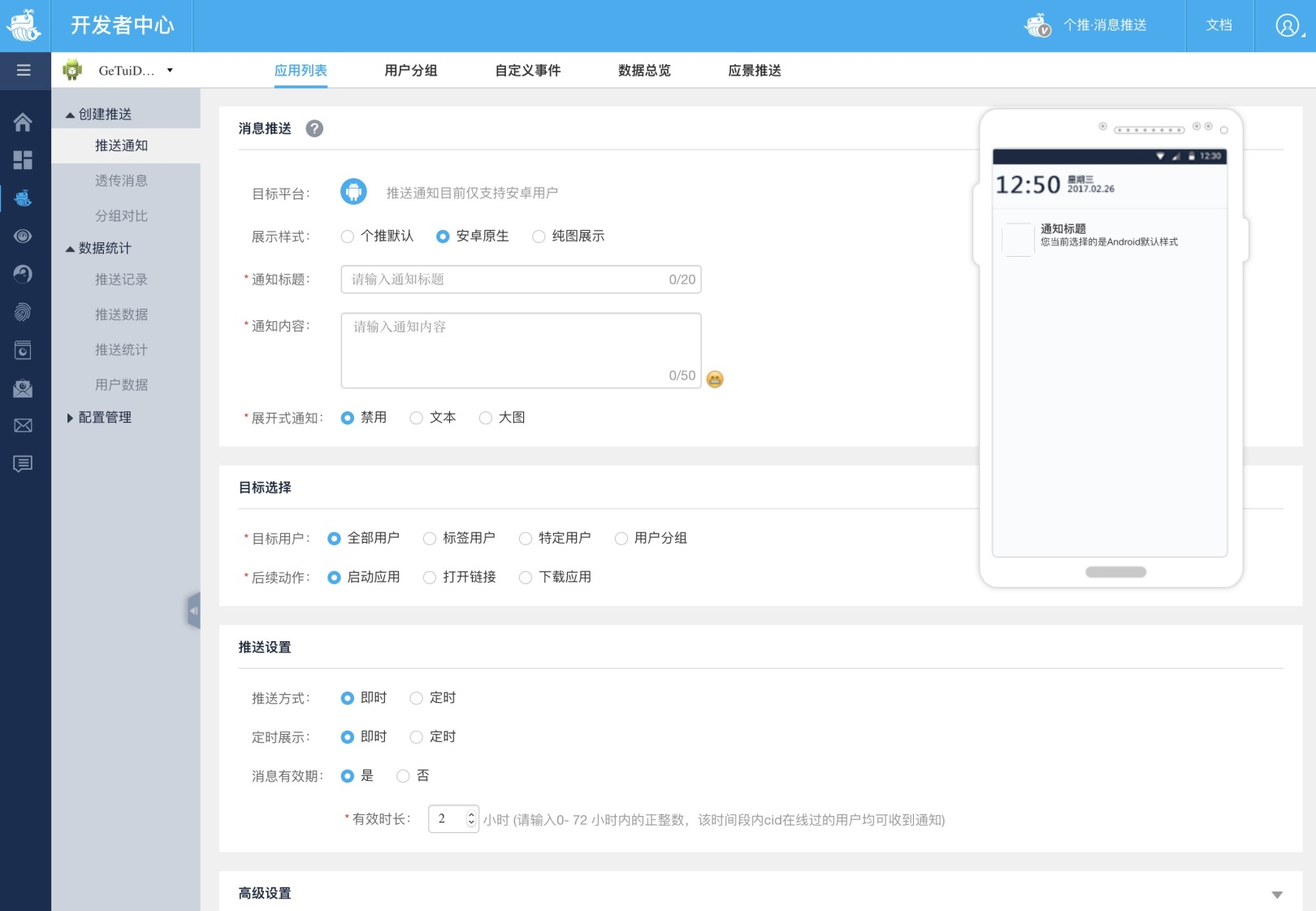The width and height of the screenshot is (1316, 911).
Task: Open the round face icon in rail
Action: pos(23,274)
